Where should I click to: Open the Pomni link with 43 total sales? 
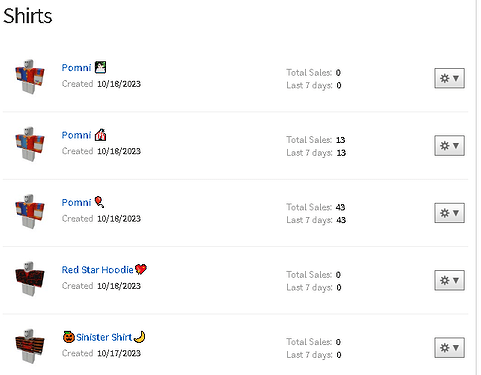coord(76,202)
